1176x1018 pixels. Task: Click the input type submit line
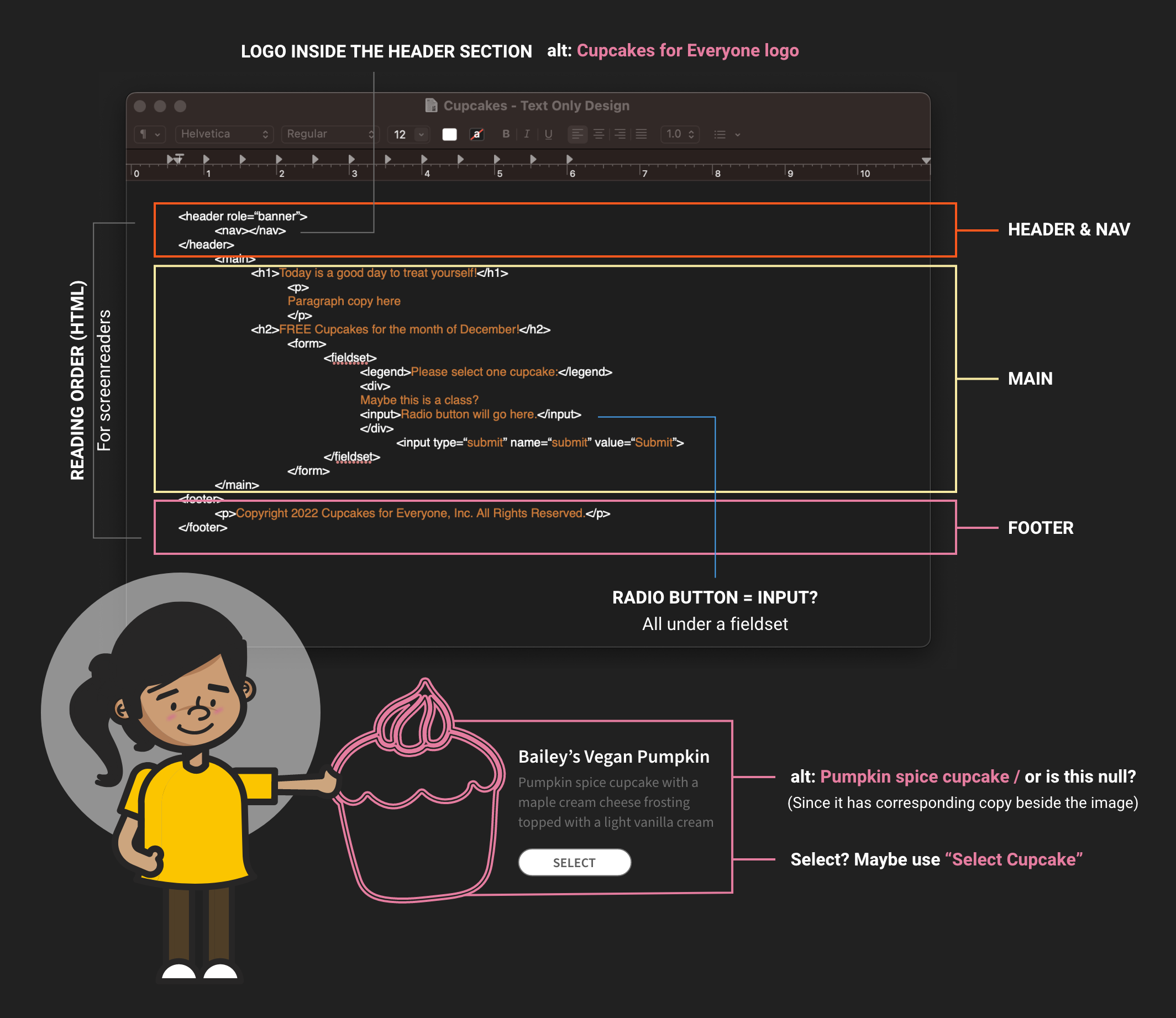tap(540, 443)
